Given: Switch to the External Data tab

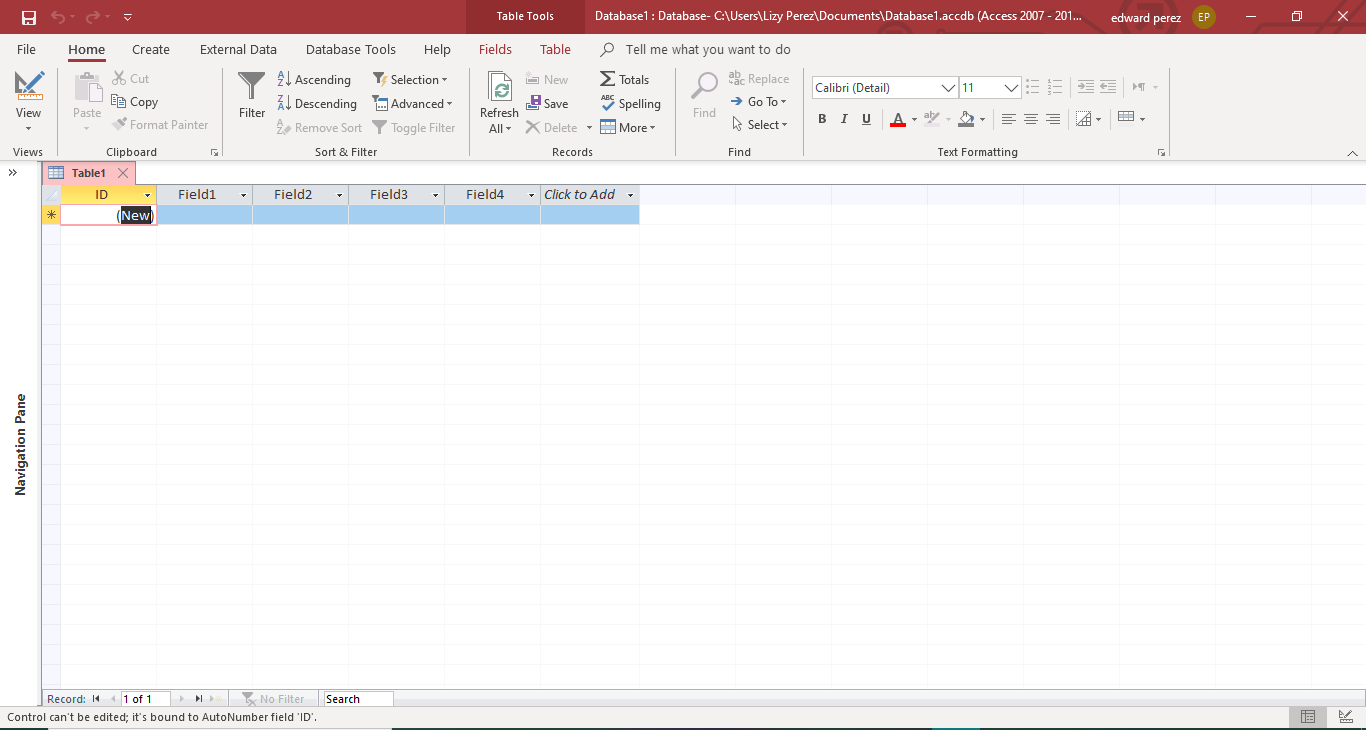Looking at the screenshot, I should click(238, 49).
